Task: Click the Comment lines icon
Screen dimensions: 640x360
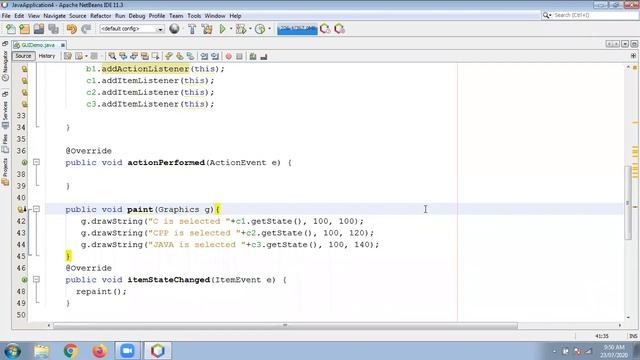Action: 253,56
